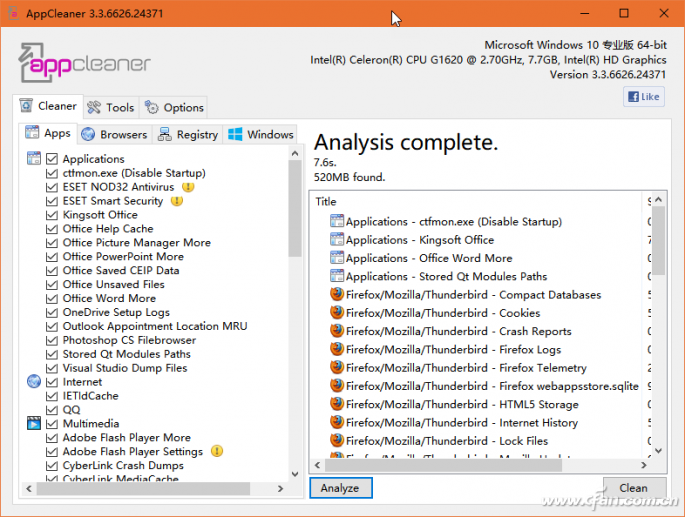Uncheck OneDrive Setup Logs checkbox
This screenshot has height=517, width=685.
pyautogui.click(x=52, y=312)
